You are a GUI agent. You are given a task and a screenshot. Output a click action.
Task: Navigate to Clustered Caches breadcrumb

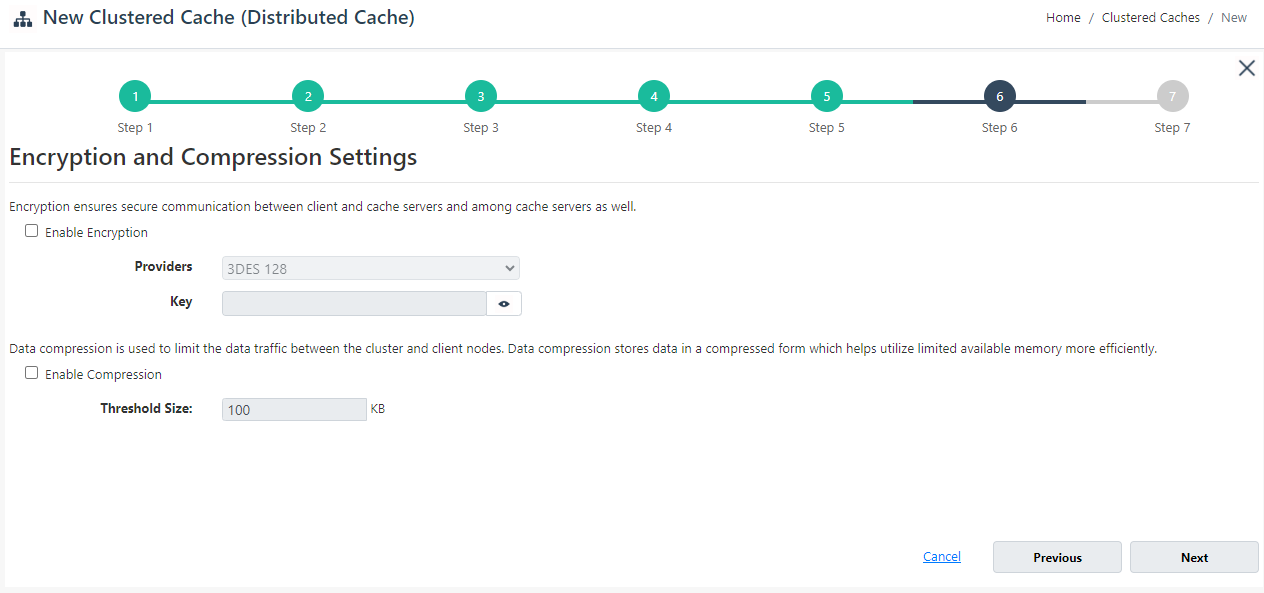tap(1150, 17)
